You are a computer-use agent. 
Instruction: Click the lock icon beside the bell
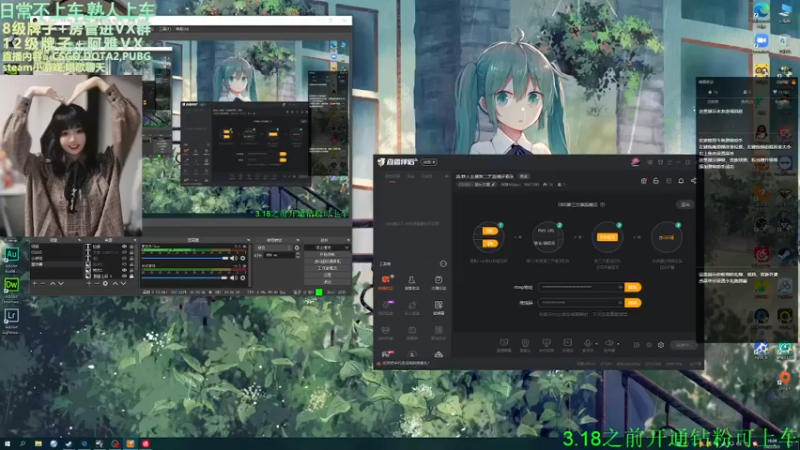pyautogui.click(x=656, y=181)
